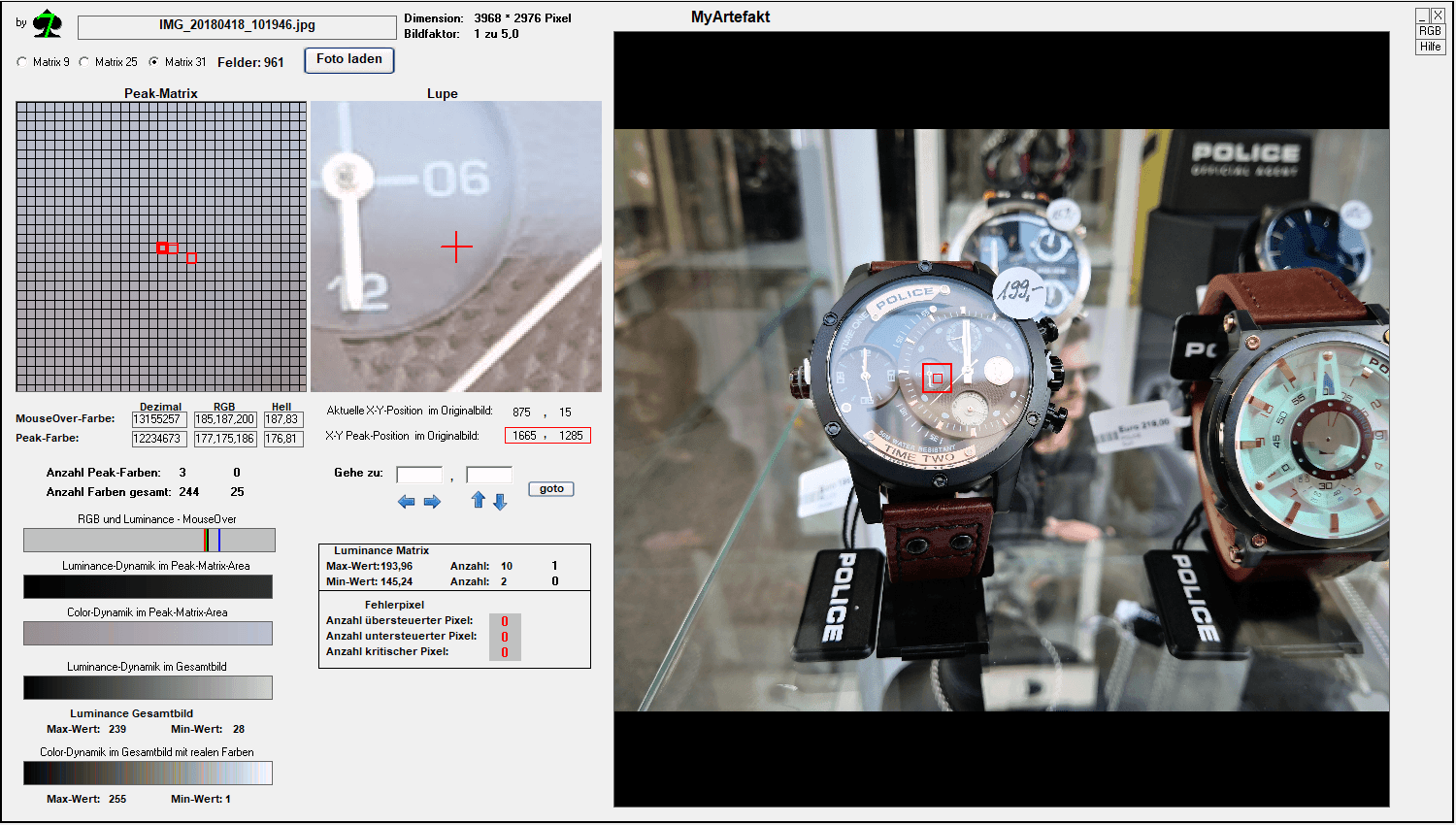The image size is (1456, 825).
Task: Select the Matrix 31 radio option
Action: (153, 62)
